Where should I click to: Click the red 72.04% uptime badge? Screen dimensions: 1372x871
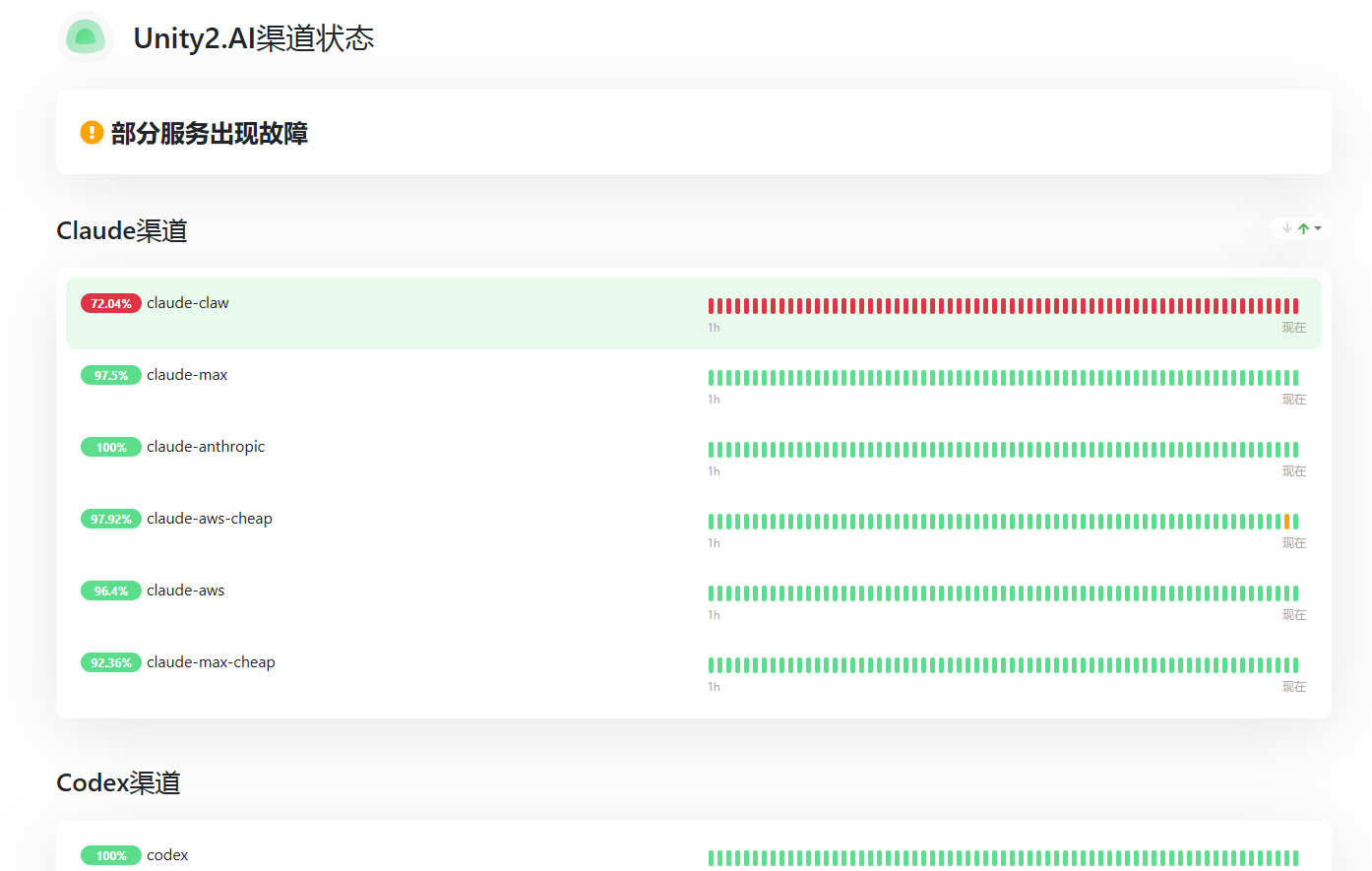click(111, 303)
